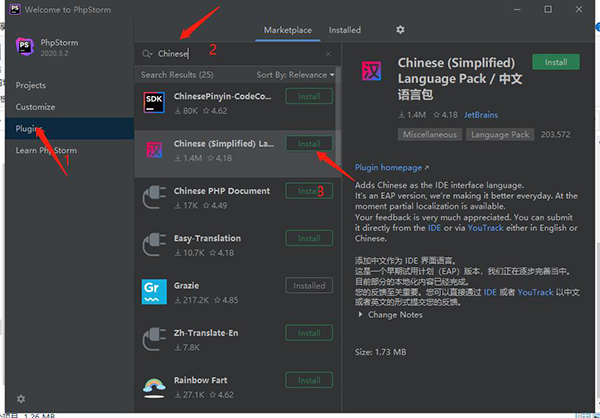Open the Plugin homepage link
This screenshot has height=418, width=600.
click(x=392, y=167)
